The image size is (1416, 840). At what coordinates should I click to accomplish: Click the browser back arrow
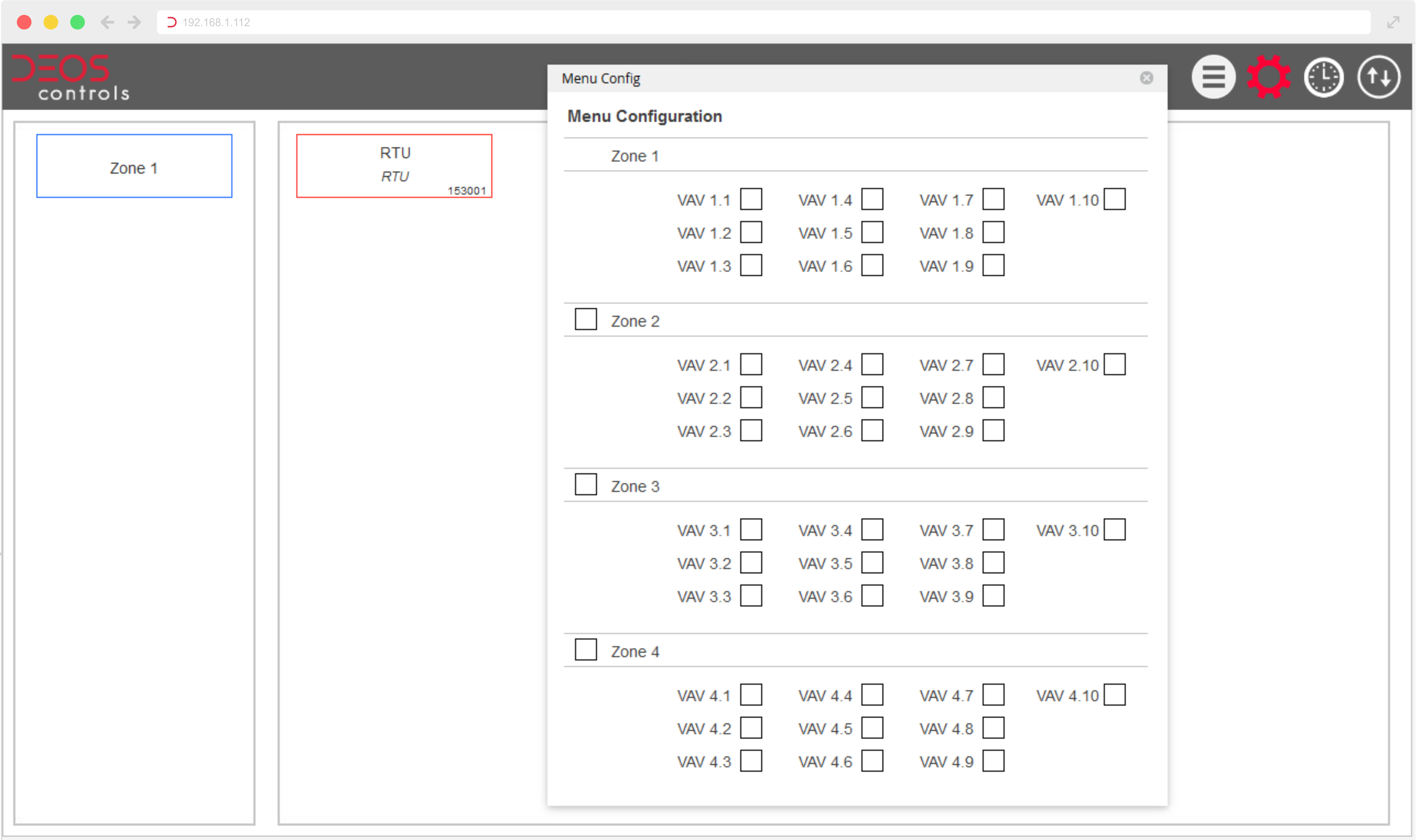[107, 22]
